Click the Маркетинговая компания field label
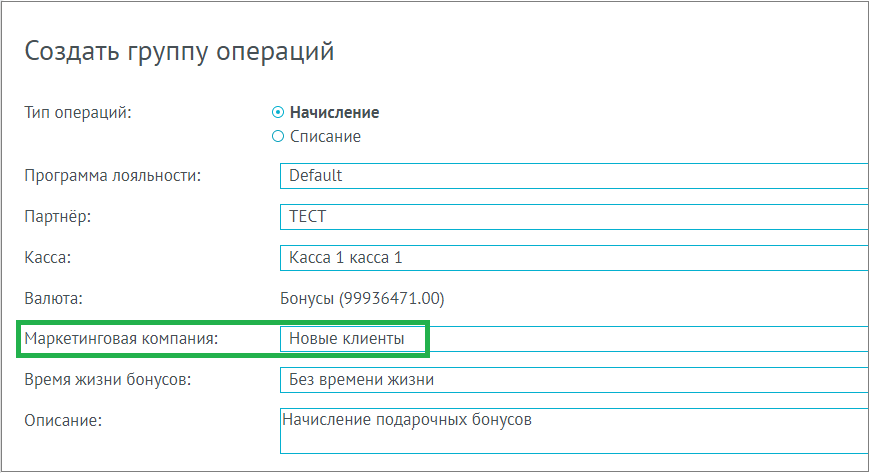 pyautogui.click(x=121, y=339)
